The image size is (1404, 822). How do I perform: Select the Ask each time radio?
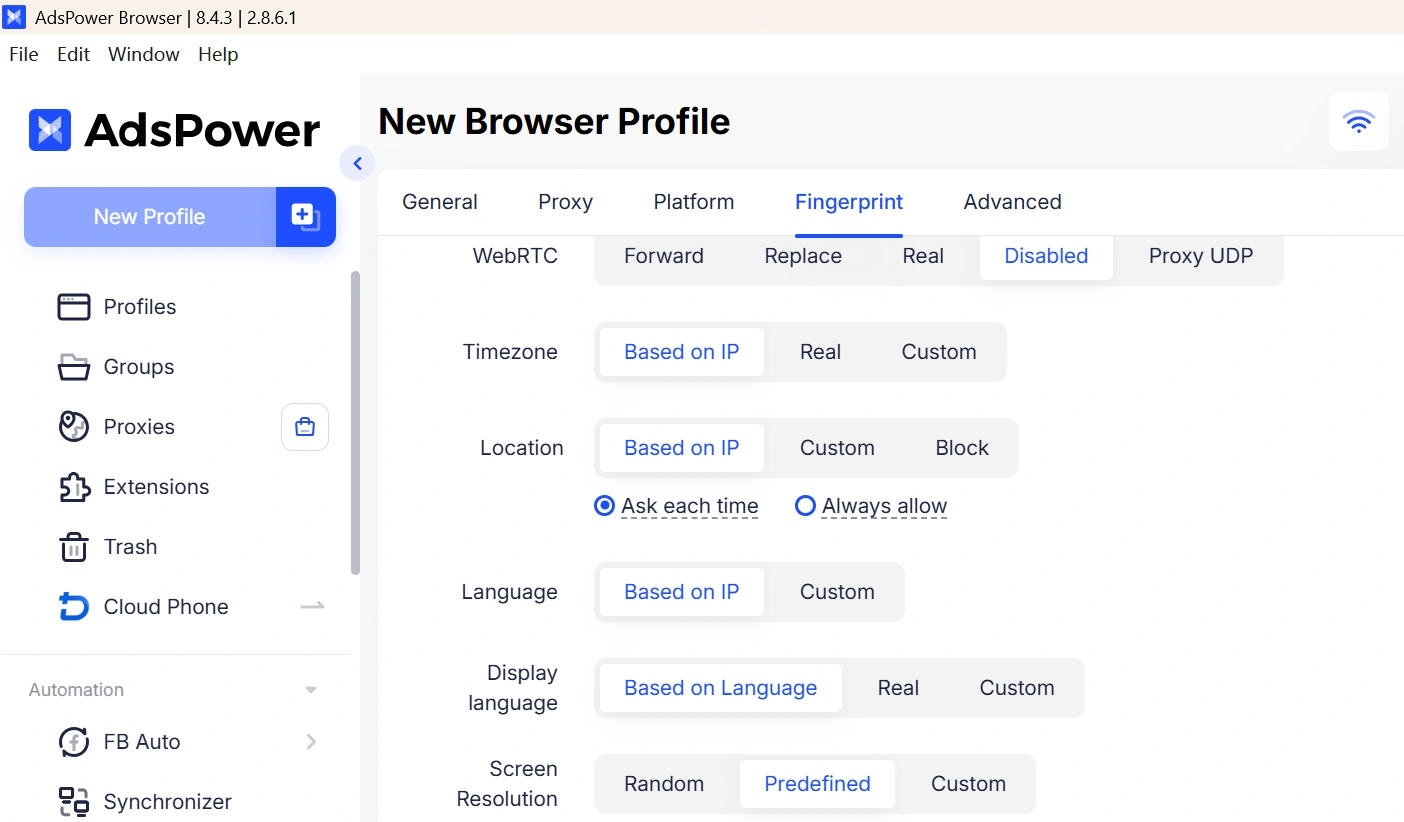[x=604, y=506]
